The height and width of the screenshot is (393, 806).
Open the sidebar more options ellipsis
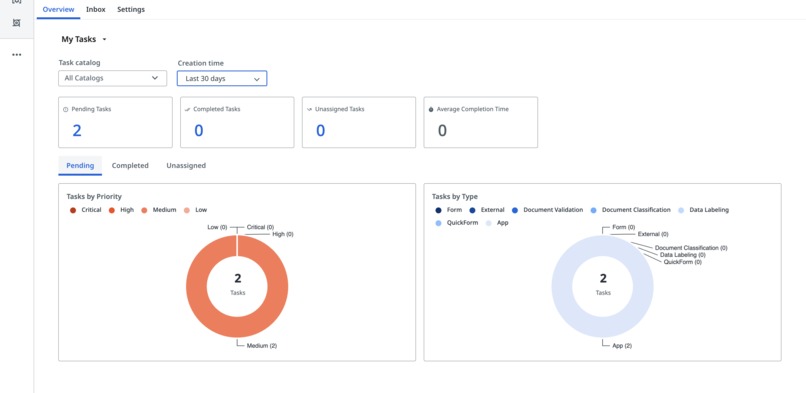[16, 54]
